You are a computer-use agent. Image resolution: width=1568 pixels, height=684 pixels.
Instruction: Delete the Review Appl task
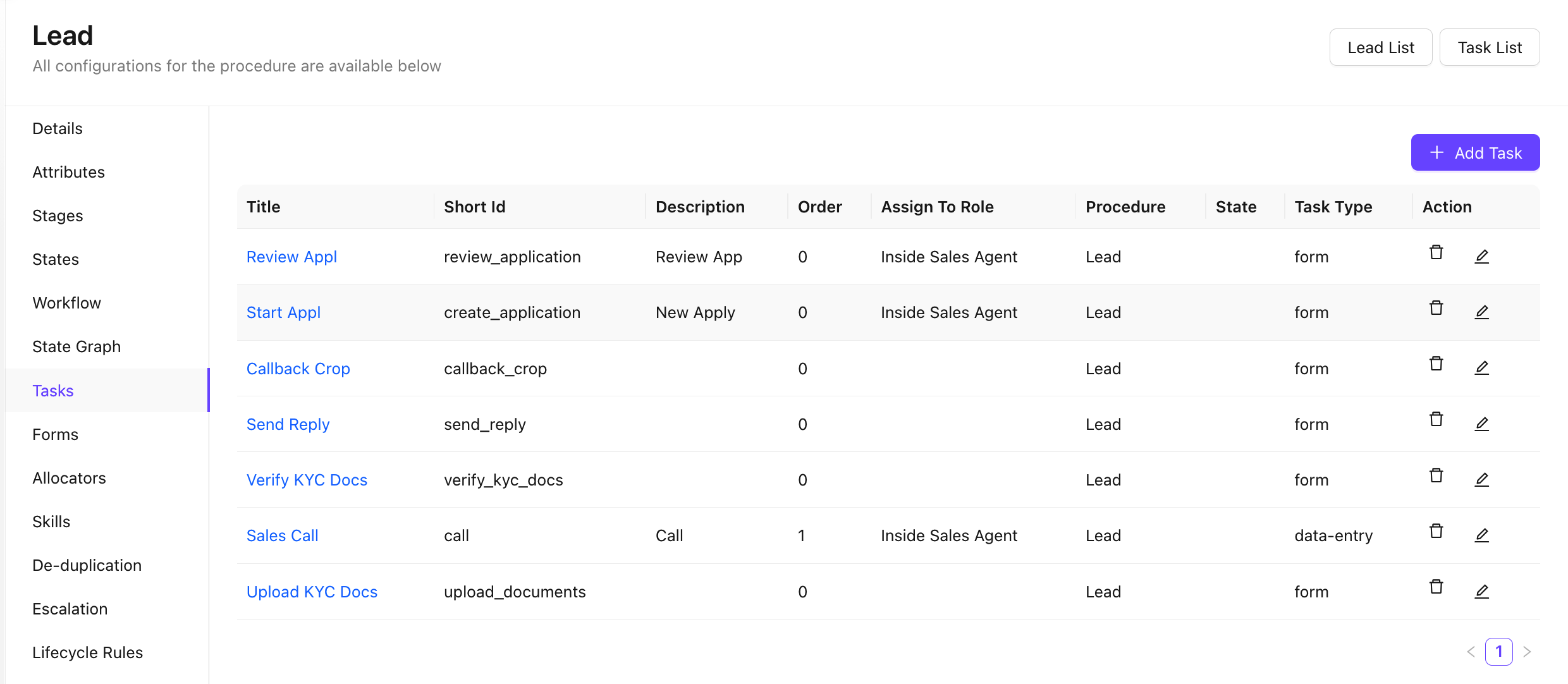tap(1436, 253)
